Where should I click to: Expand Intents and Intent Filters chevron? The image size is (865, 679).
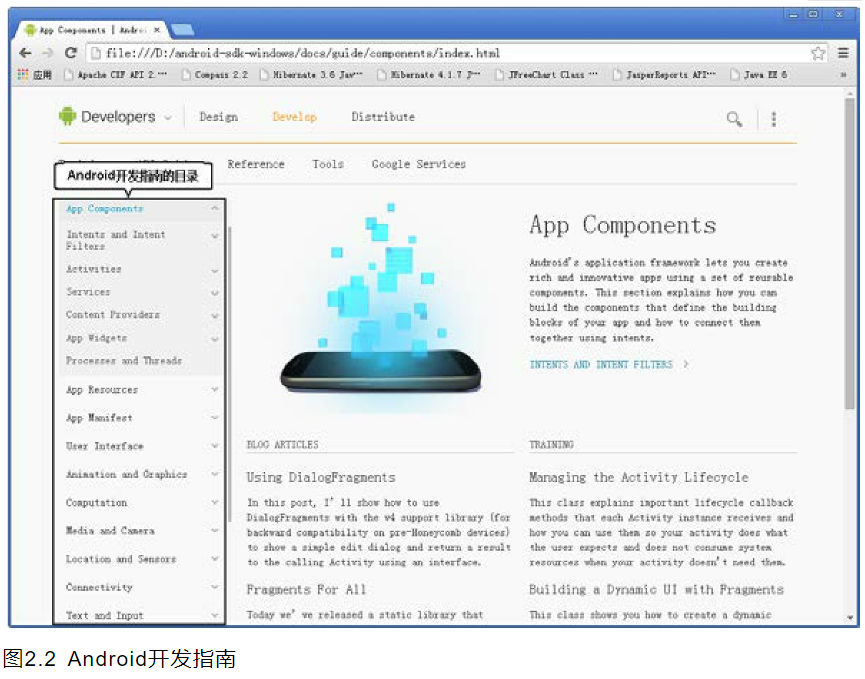coord(215,236)
